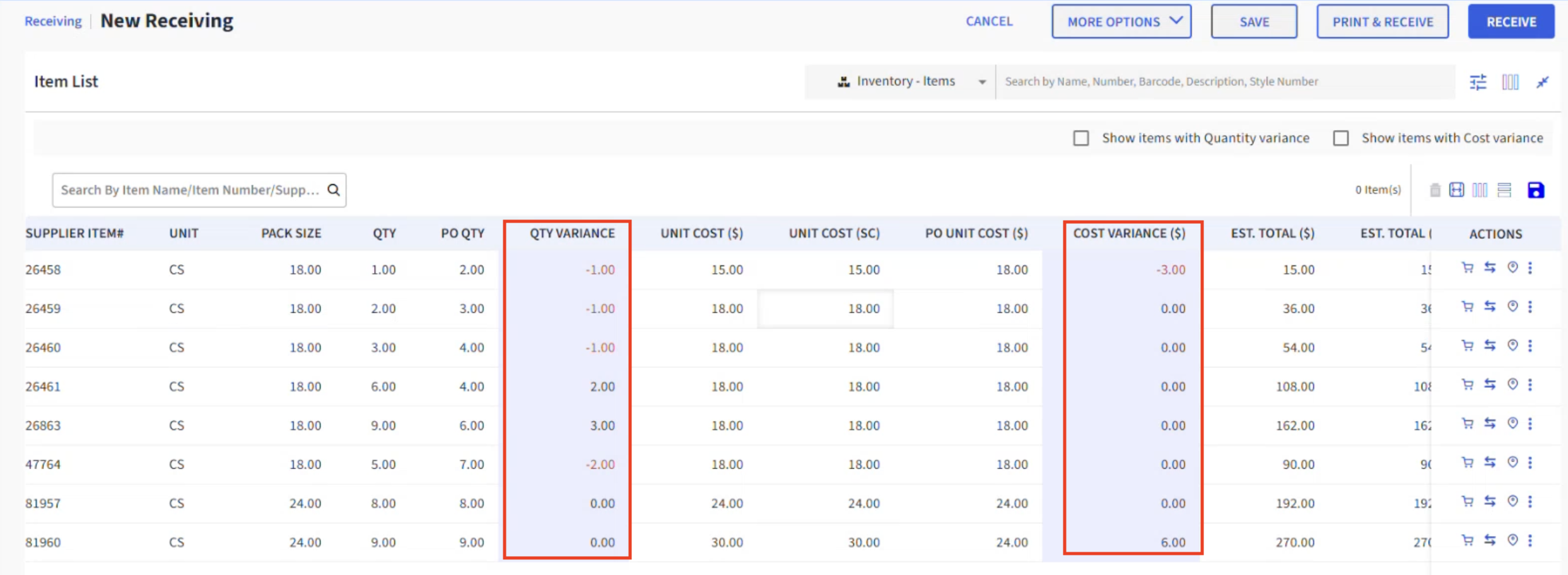Sort by the QTY VARIANCE column header
The image size is (1568, 575).
tap(572, 233)
